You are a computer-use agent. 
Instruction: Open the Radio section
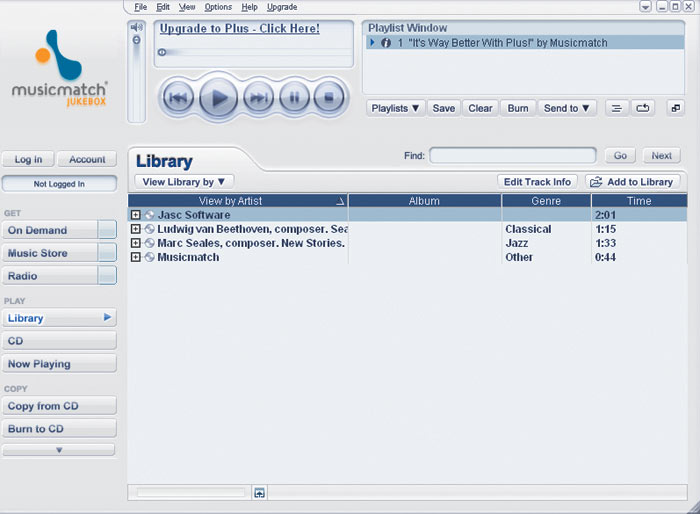pos(50,276)
